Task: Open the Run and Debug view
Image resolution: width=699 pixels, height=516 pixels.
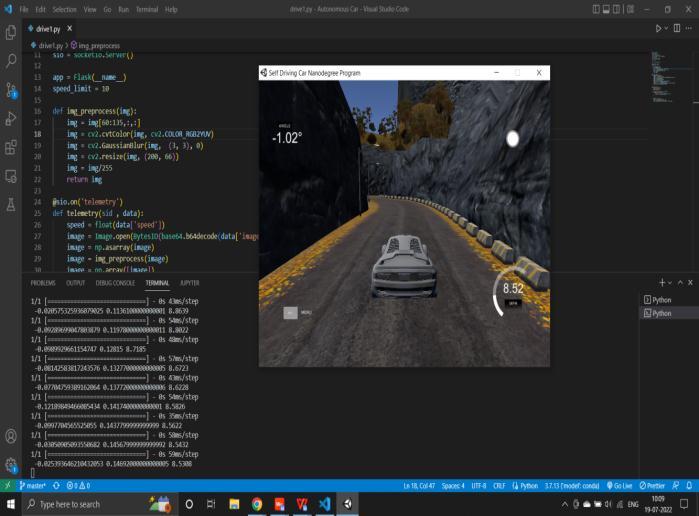Action: 11,119
